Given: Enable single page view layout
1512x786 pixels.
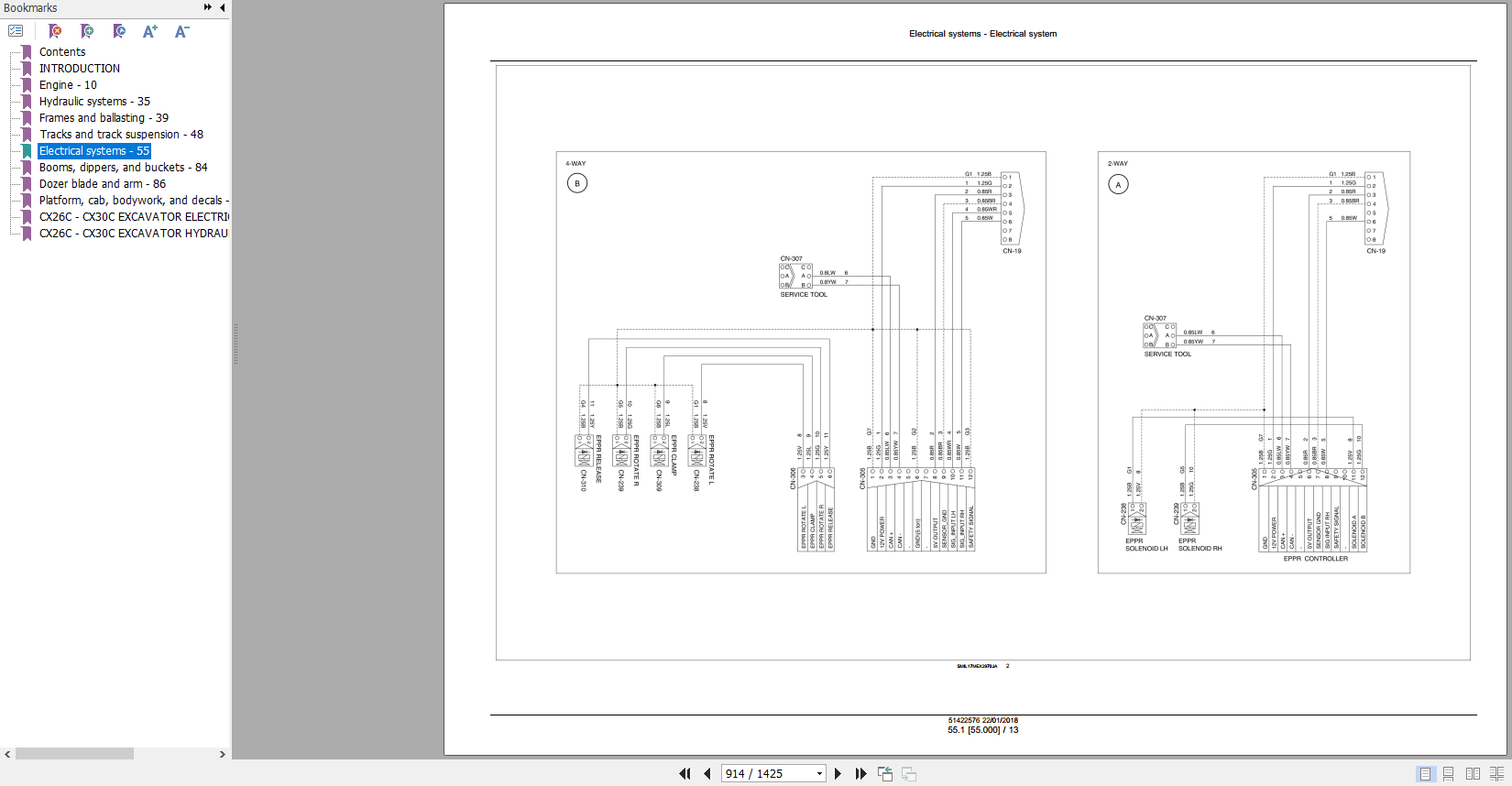Looking at the screenshot, I should point(1425,774).
